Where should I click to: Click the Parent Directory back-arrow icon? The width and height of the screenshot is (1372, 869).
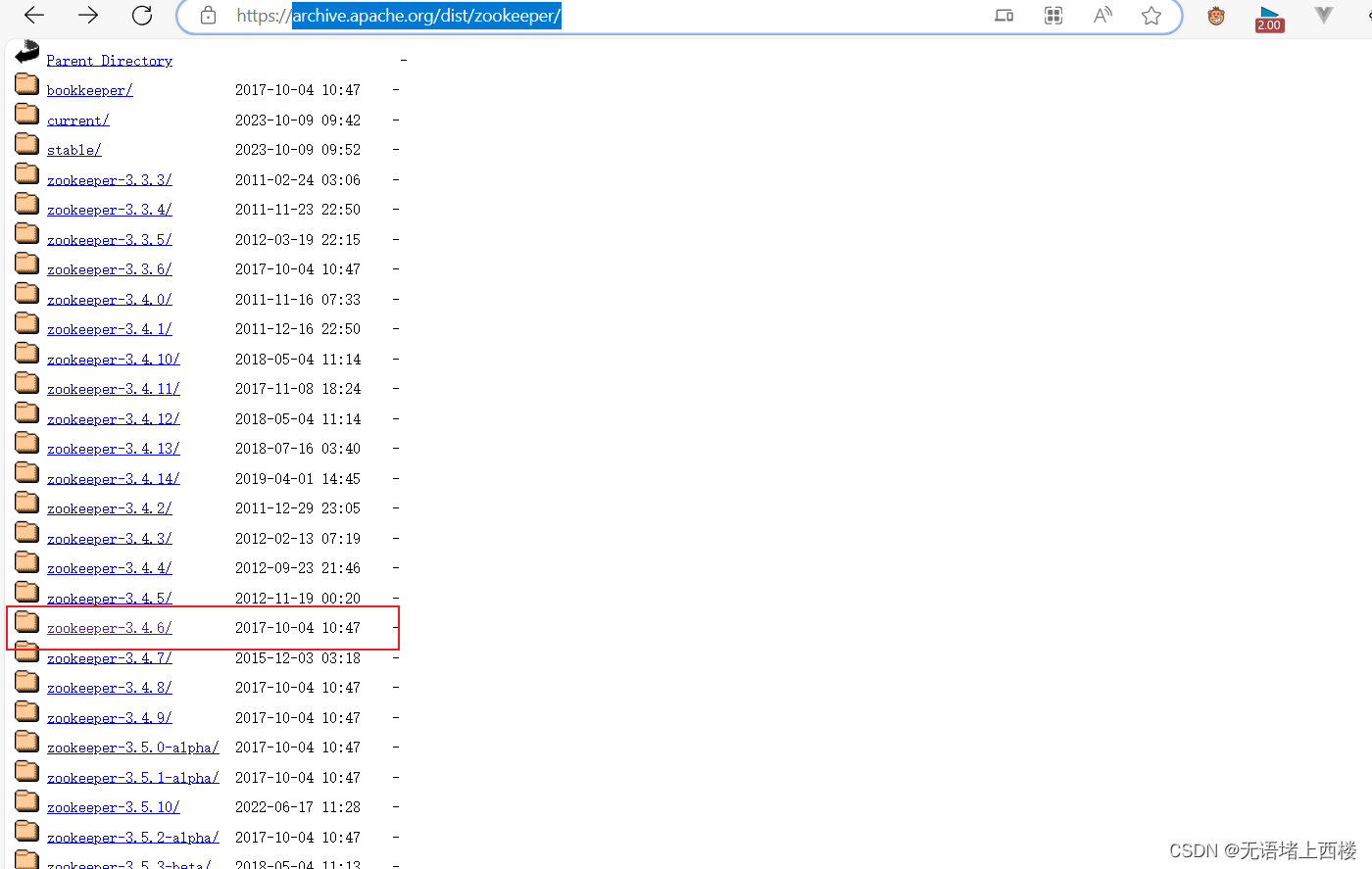coord(27,52)
